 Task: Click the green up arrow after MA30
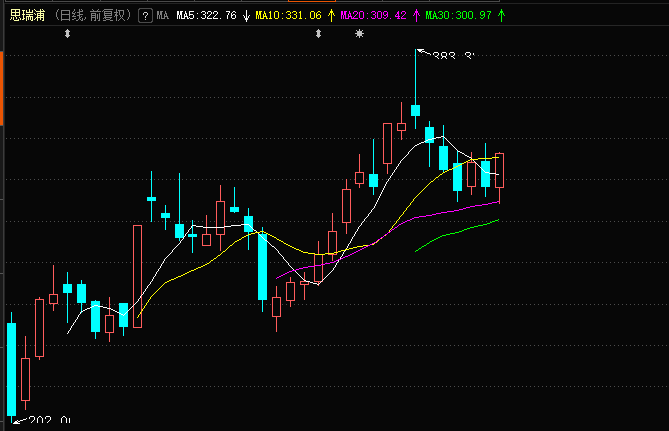(x=502, y=15)
